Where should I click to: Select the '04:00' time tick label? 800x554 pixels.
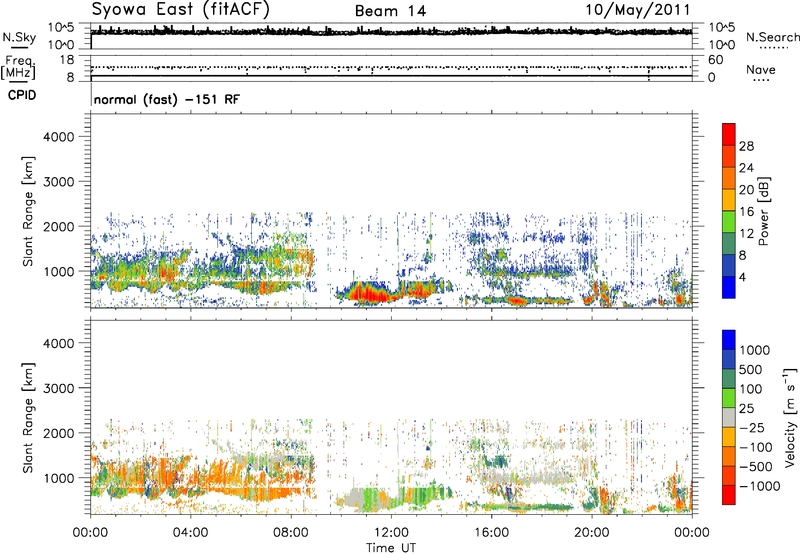190,533
